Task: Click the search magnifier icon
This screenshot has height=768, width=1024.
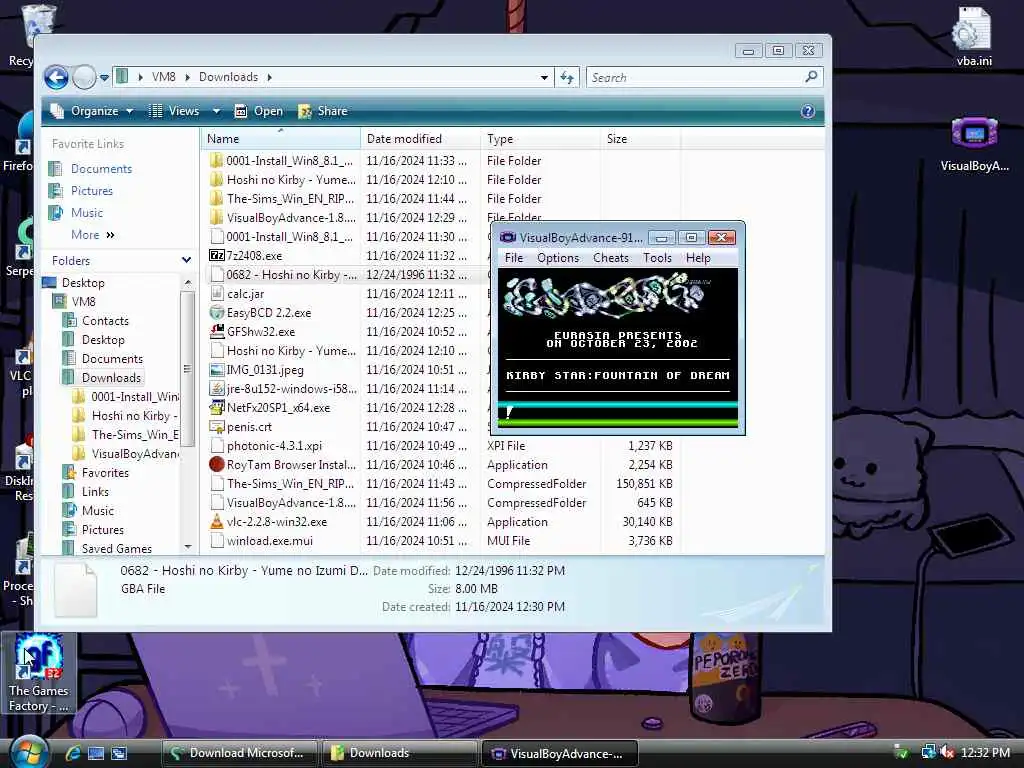Action: pos(811,77)
